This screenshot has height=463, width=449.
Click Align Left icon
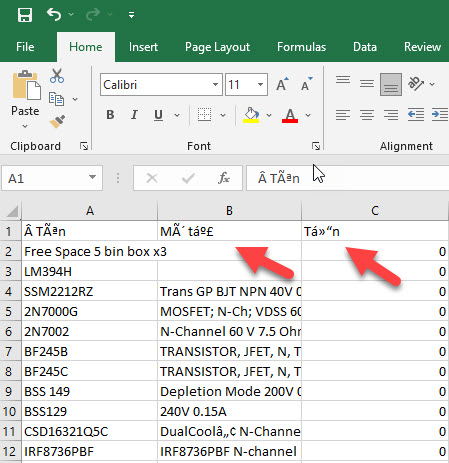pos(343,115)
